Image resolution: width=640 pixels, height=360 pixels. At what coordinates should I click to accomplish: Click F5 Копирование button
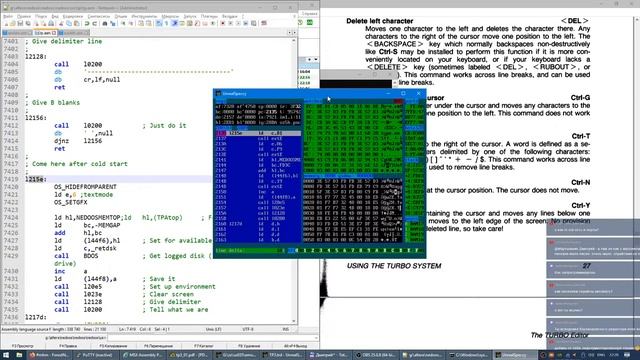113,346
